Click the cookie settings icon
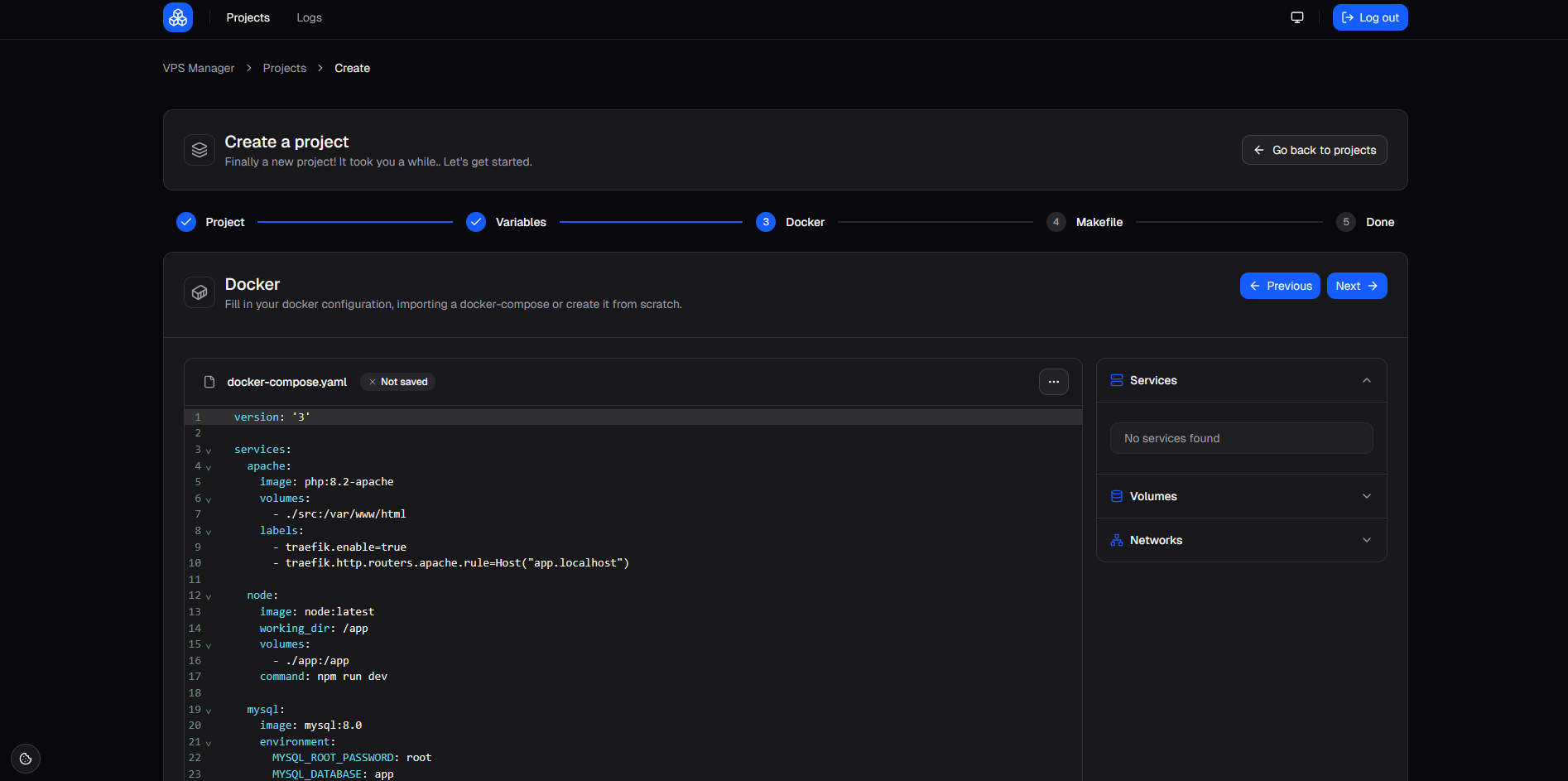Screen dimensions: 1568x781 tap(26, 759)
